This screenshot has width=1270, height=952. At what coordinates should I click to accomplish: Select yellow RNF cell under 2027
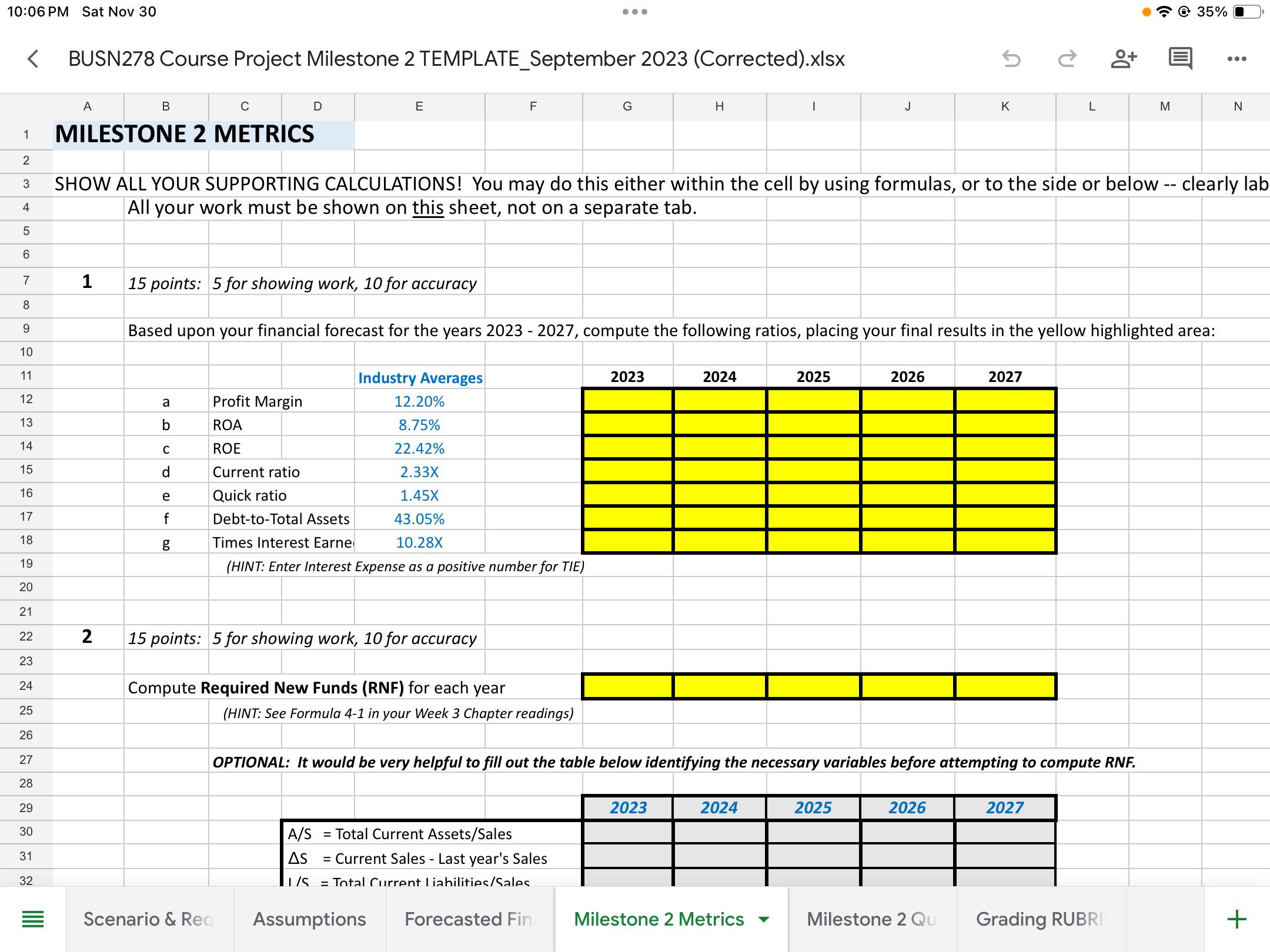click(1005, 686)
